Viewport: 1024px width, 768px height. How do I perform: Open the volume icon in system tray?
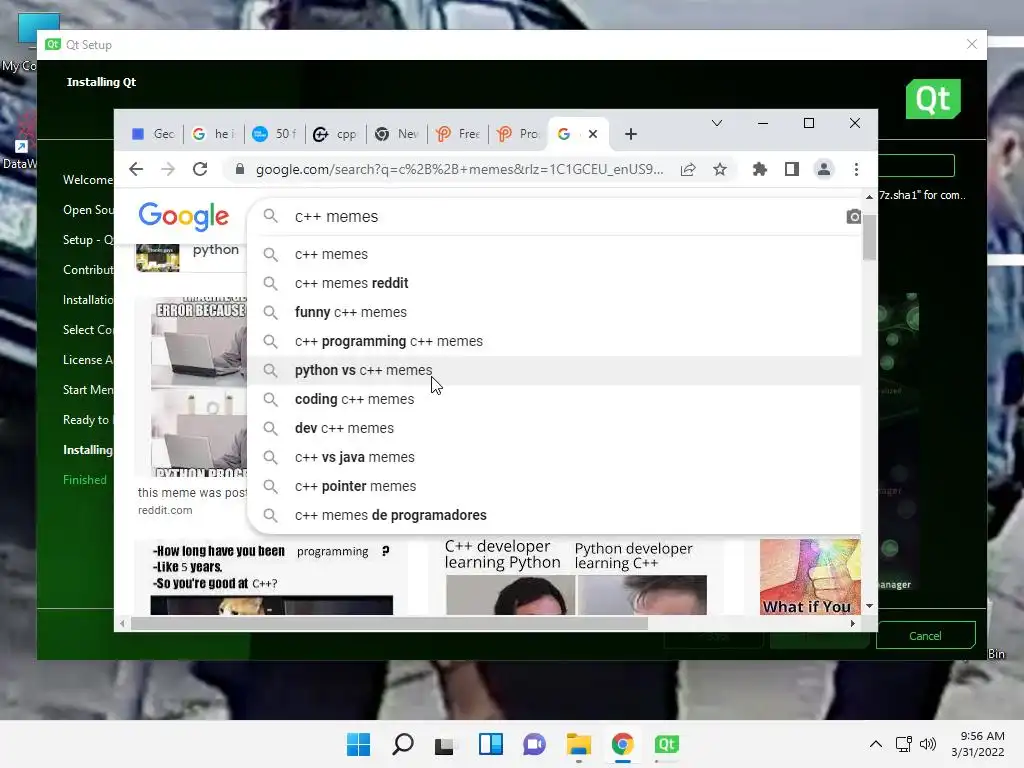tap(927, 744)
